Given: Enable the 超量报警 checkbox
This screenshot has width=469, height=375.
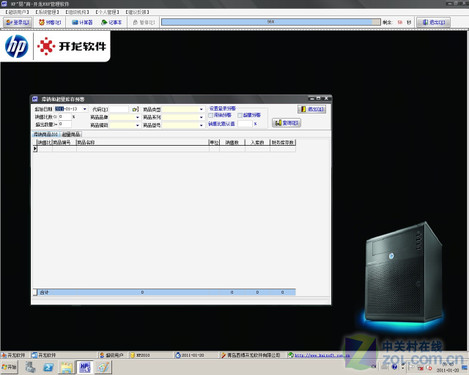Looking at the screenshot, I should pyautogui.click(x=240, y=115).
